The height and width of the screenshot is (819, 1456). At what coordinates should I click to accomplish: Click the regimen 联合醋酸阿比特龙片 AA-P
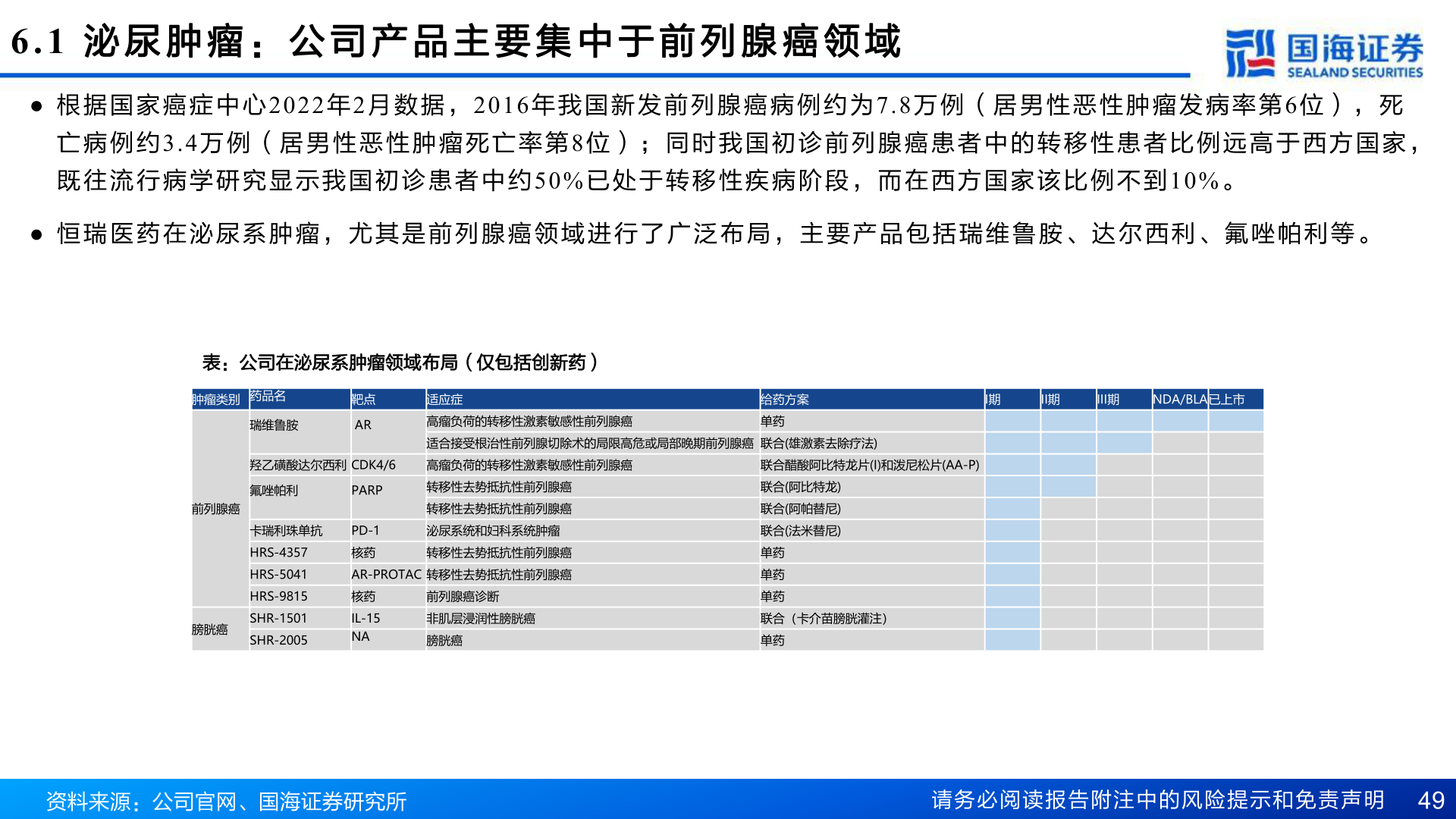coord(871,466)
